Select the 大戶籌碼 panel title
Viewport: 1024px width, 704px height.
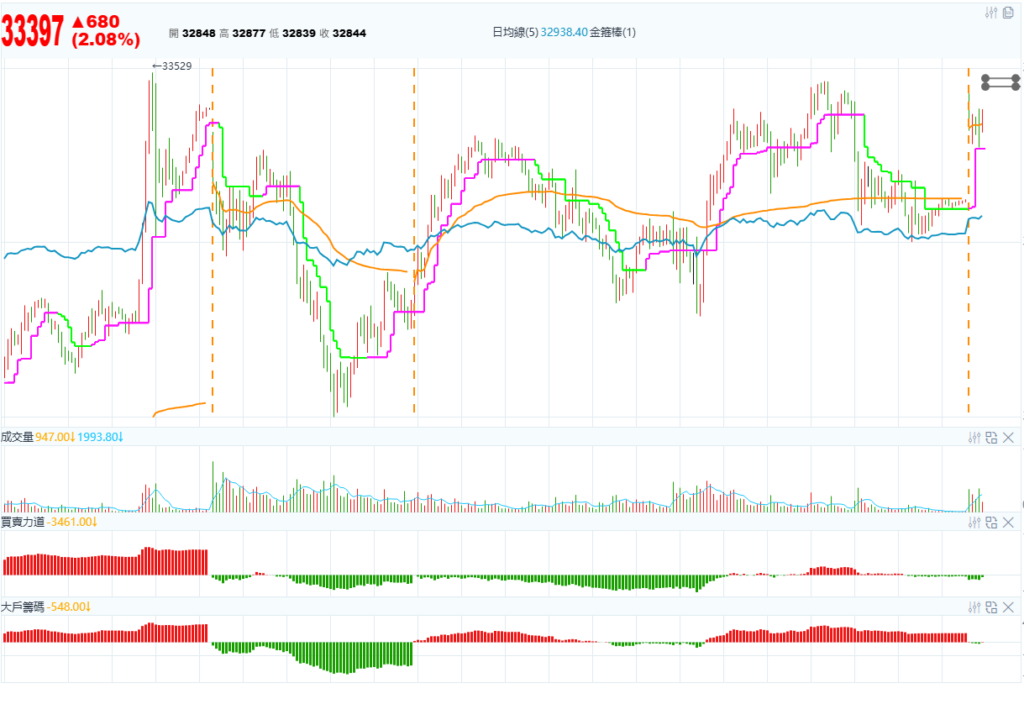21,607
